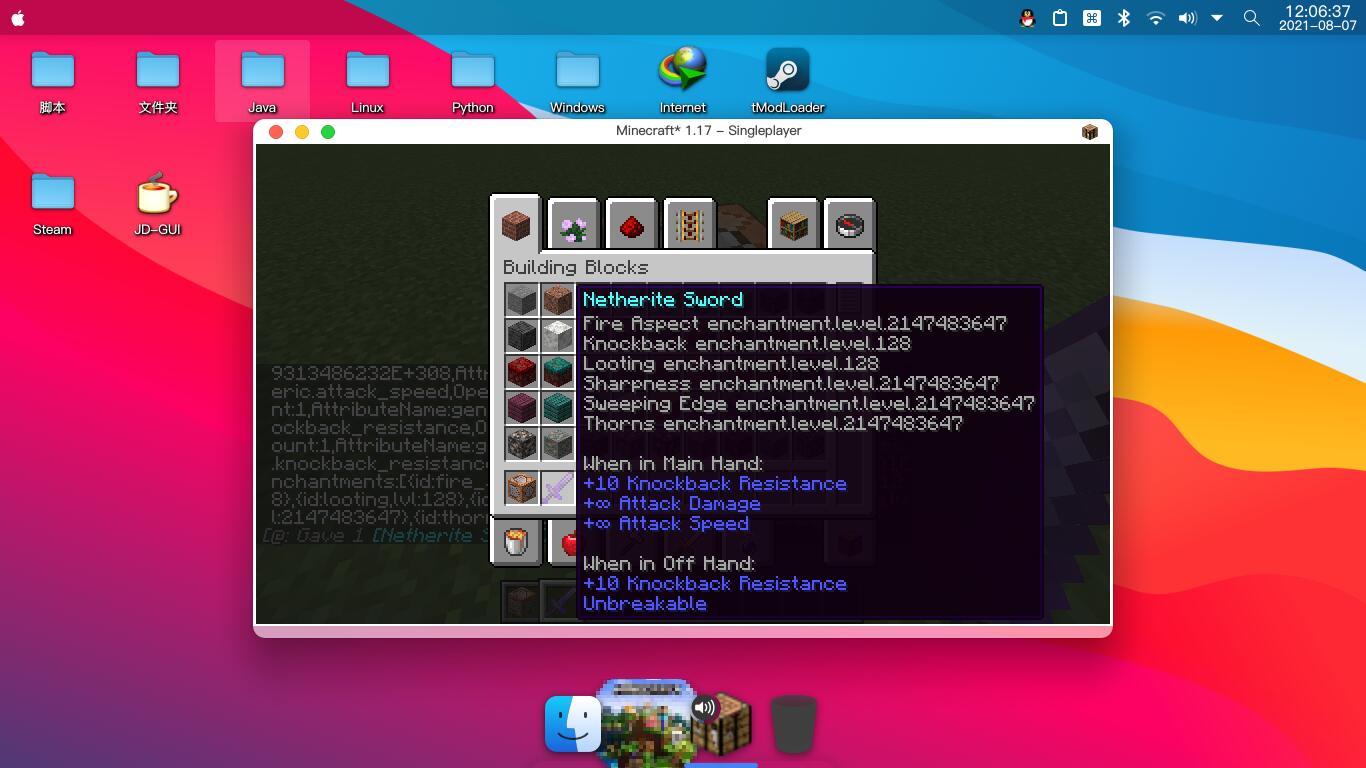
Task: Pick the red nether bricks block
Action: click(x=521, y=371)
